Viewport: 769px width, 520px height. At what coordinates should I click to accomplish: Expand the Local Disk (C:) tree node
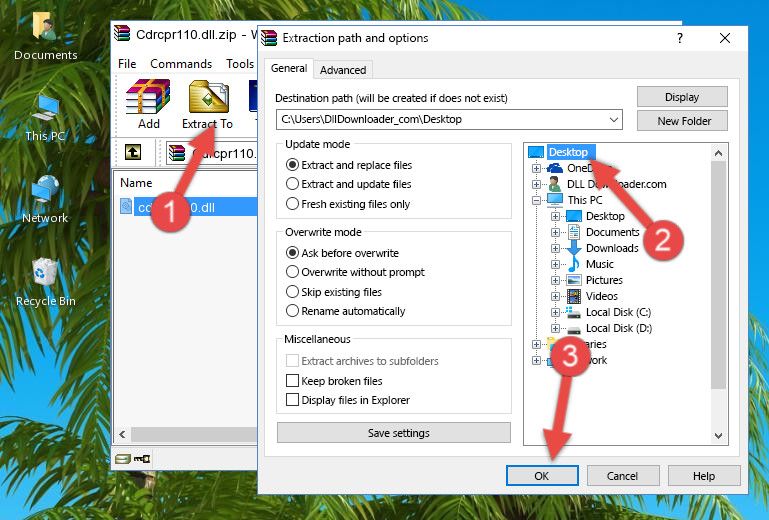pyautogui.click(x=555, y=312)
